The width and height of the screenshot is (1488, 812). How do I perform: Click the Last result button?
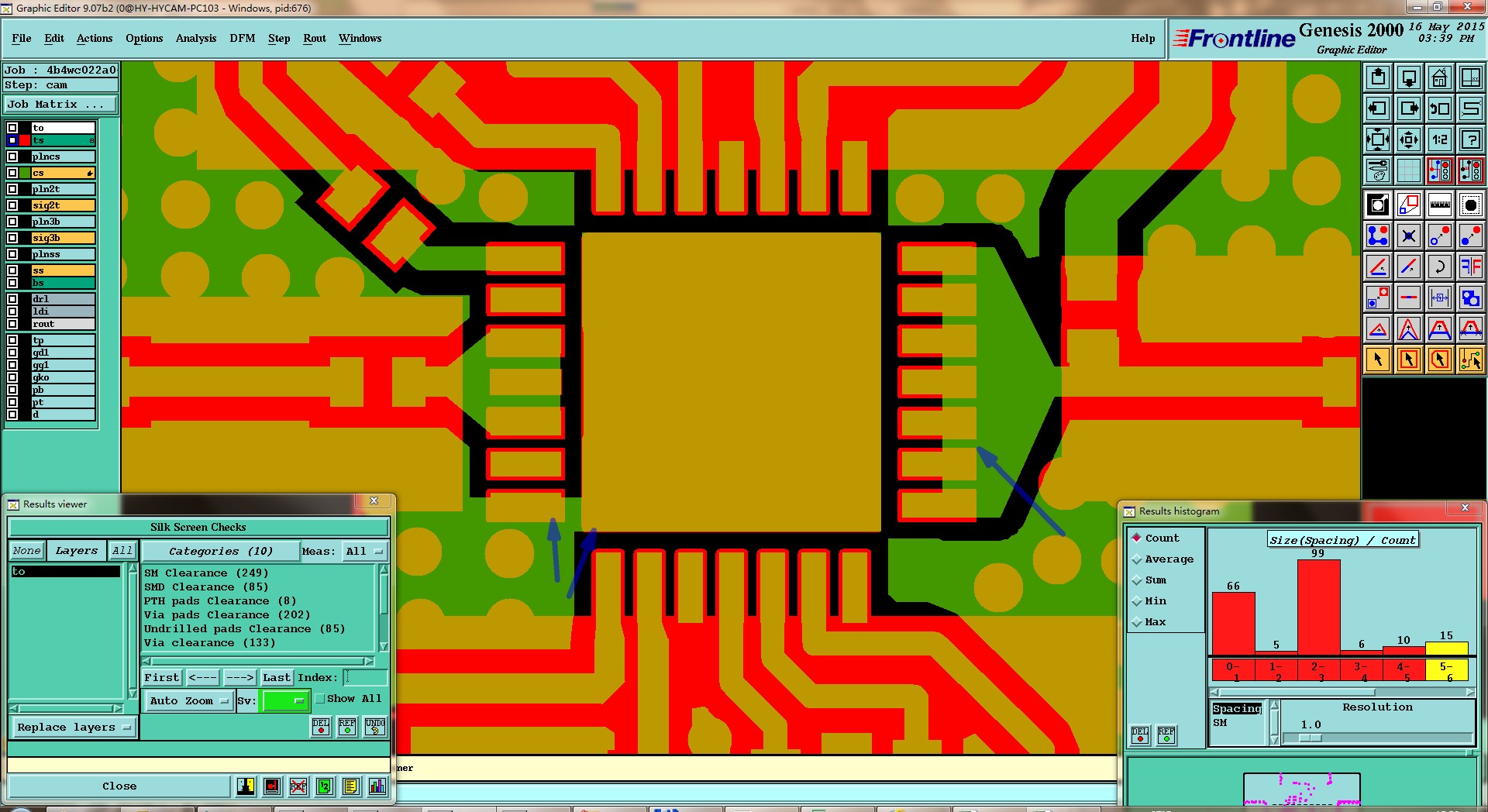[277, 678]
